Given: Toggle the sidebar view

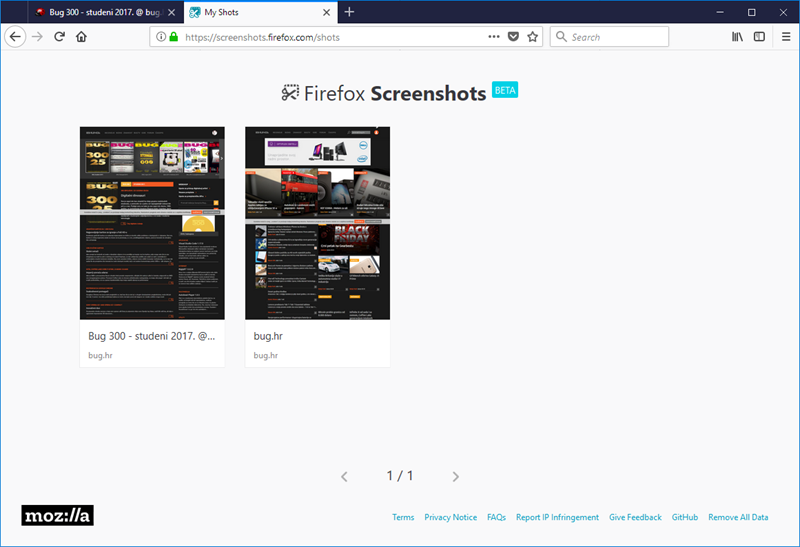Looking at the screenshot, I should (759, 37).
